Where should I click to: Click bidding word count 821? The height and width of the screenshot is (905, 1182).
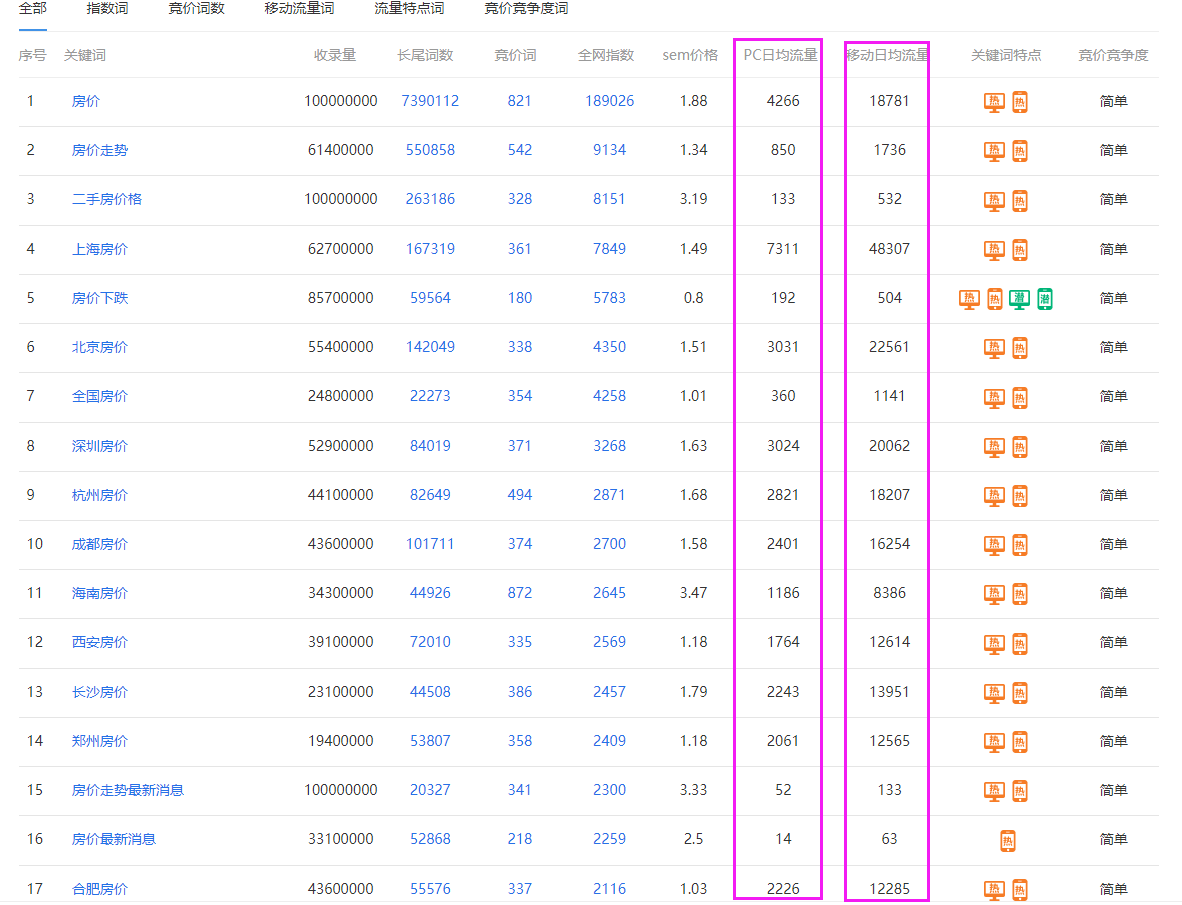coord(519,101)
